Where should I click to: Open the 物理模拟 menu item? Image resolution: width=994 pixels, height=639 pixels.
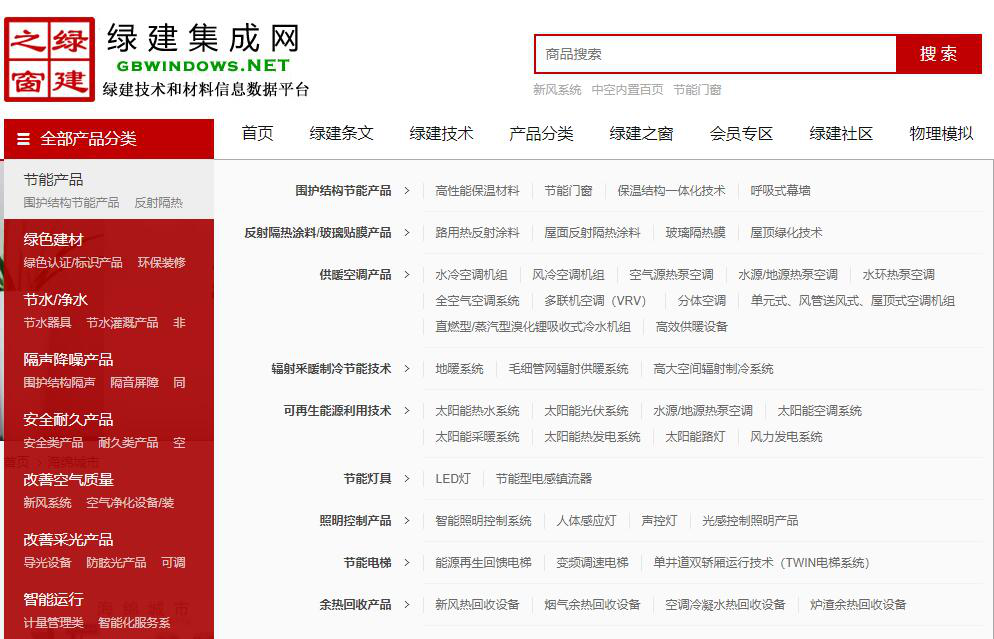941,133
